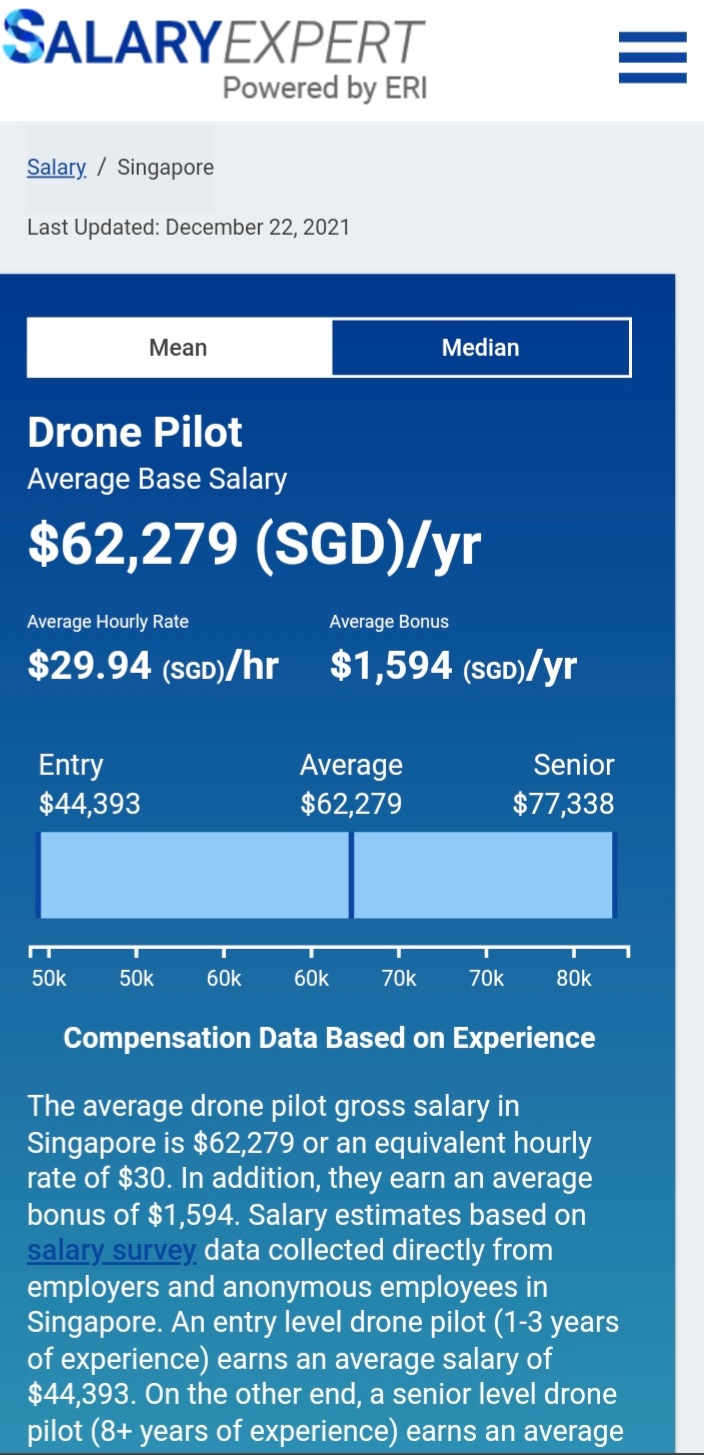Click the Last Updated December 22, 2021 text
704x1455 pixels.
click(188, 227)
